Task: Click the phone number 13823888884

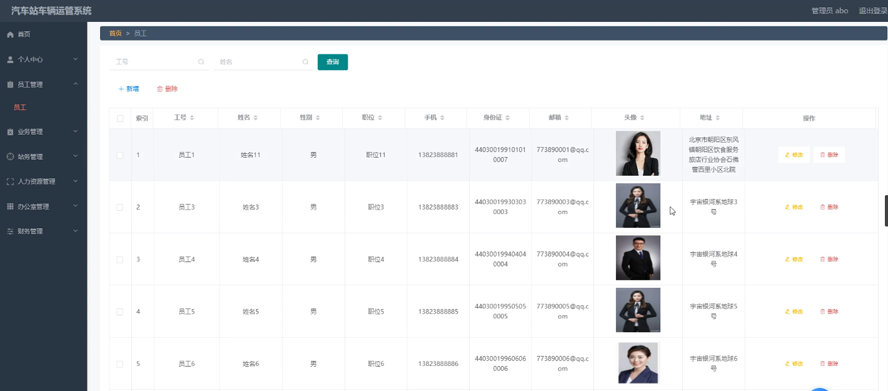Action: [x=438, y=260]
